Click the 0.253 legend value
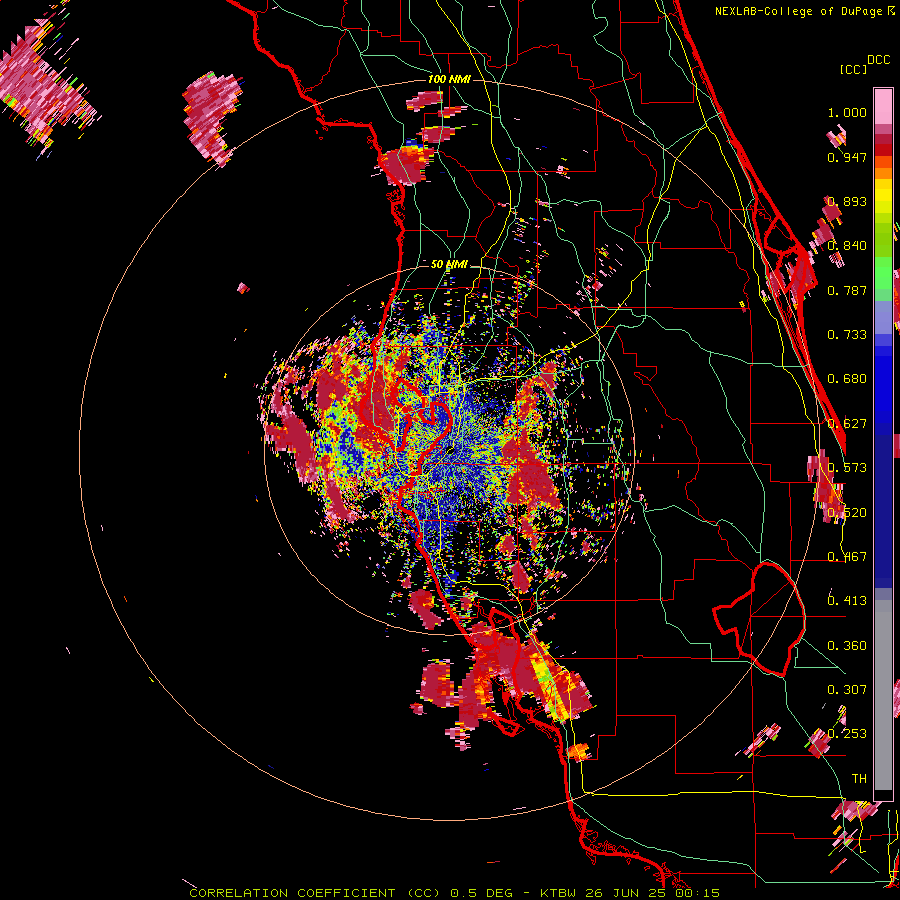 coord(847,734)
